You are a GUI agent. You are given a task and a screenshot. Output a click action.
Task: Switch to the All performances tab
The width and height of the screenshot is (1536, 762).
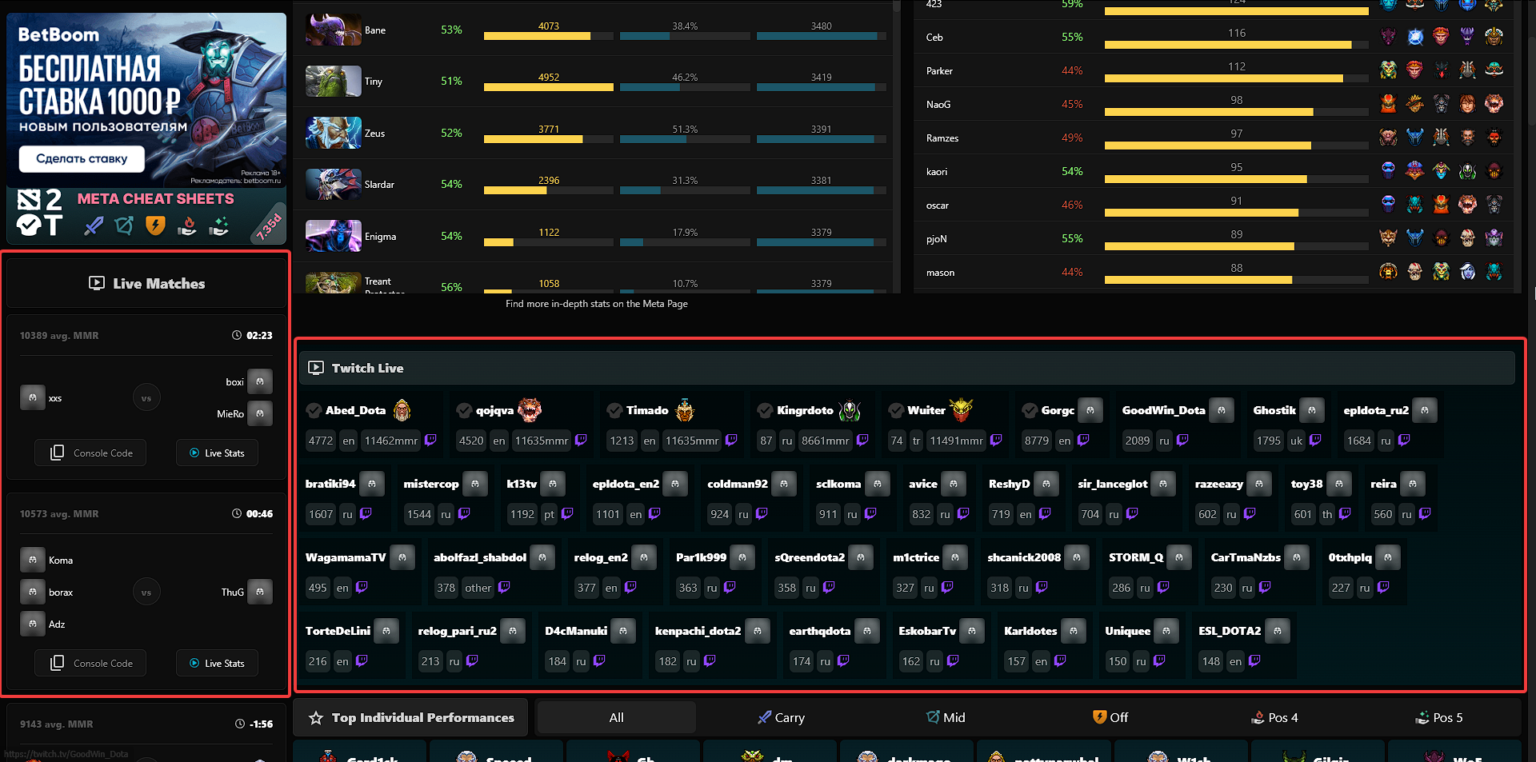(x=616, y=717)
